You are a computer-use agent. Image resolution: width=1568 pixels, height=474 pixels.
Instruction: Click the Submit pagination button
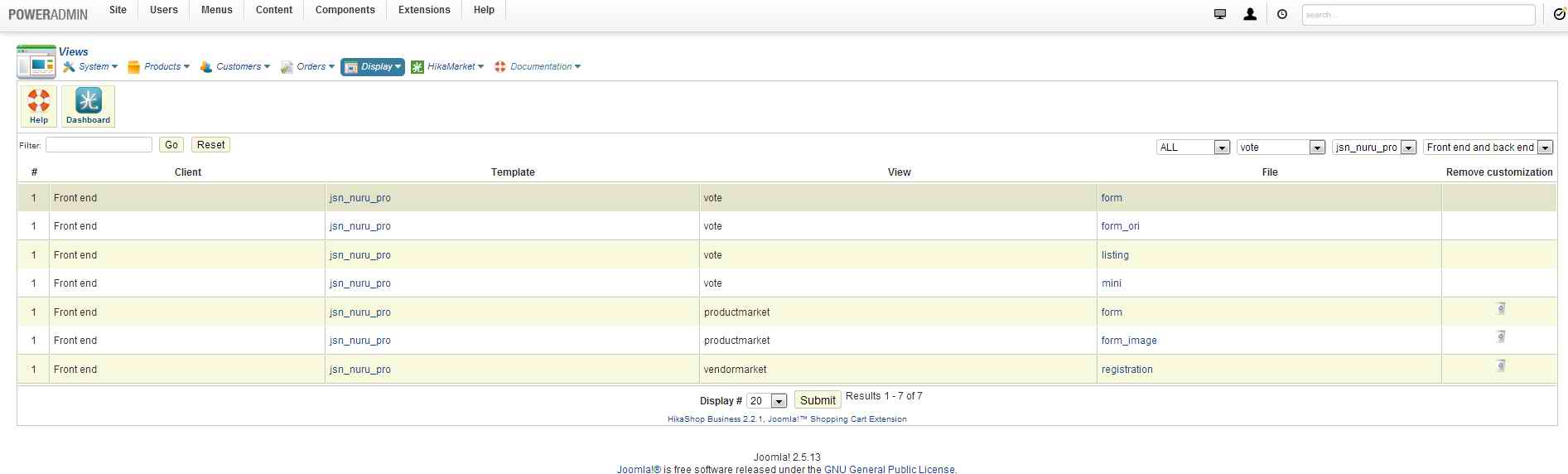click(818, 400)
